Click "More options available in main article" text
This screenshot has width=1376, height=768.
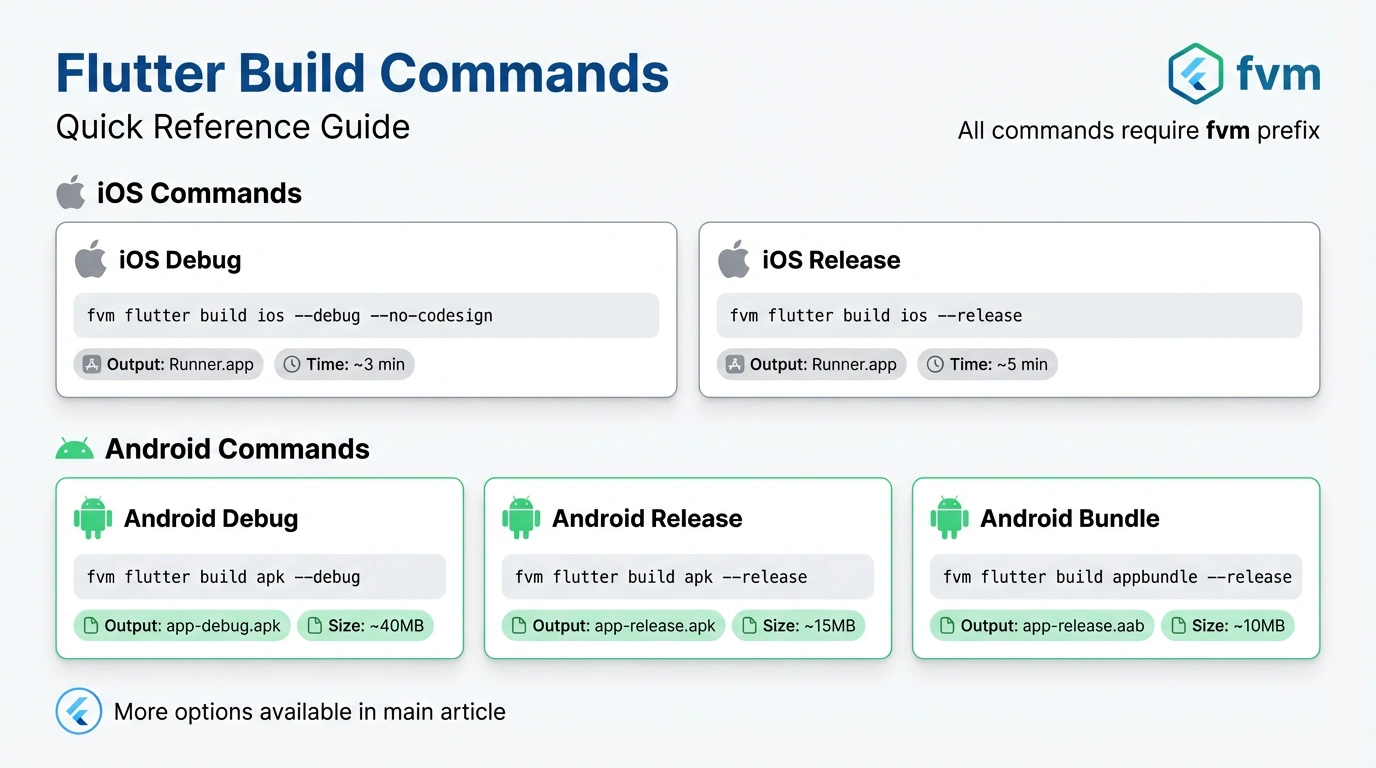click(x=310, y=712)
